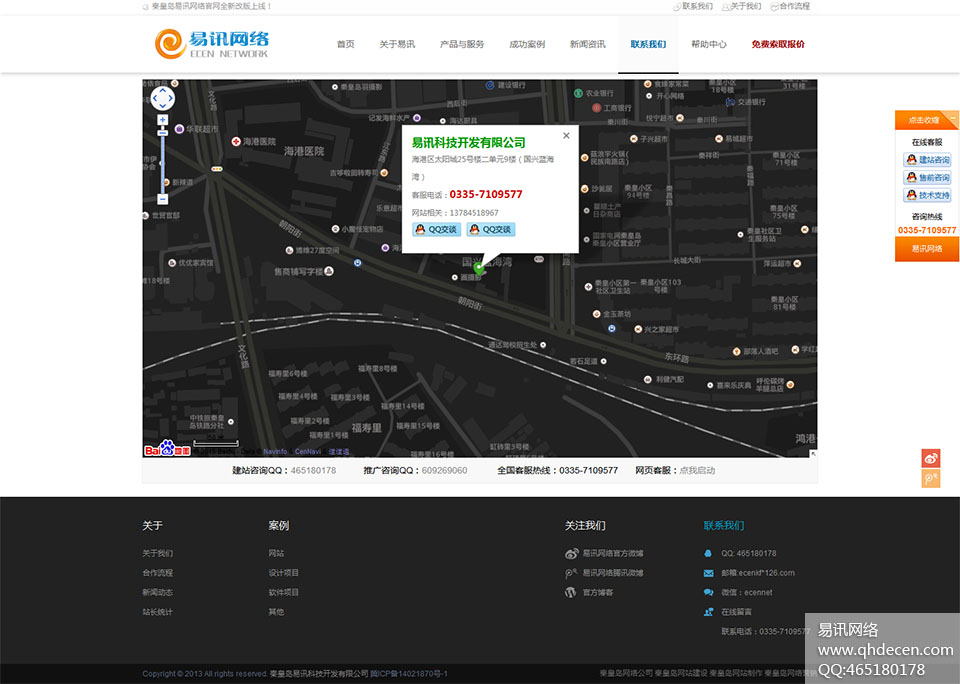960x684 pixels.
Task: Click the 易讯网络 ECEN NETWORK logo
Action: (x=212, y=44)
